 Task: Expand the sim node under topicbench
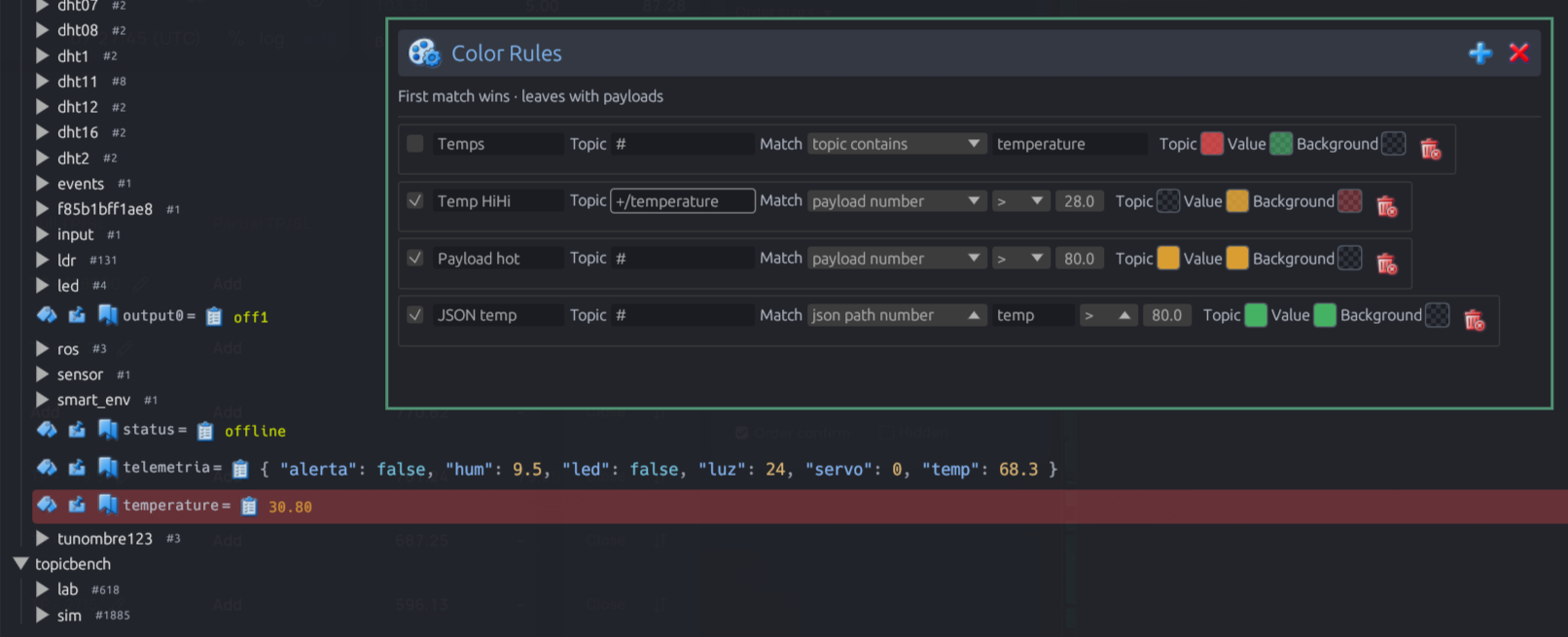(x=42, y=615)
